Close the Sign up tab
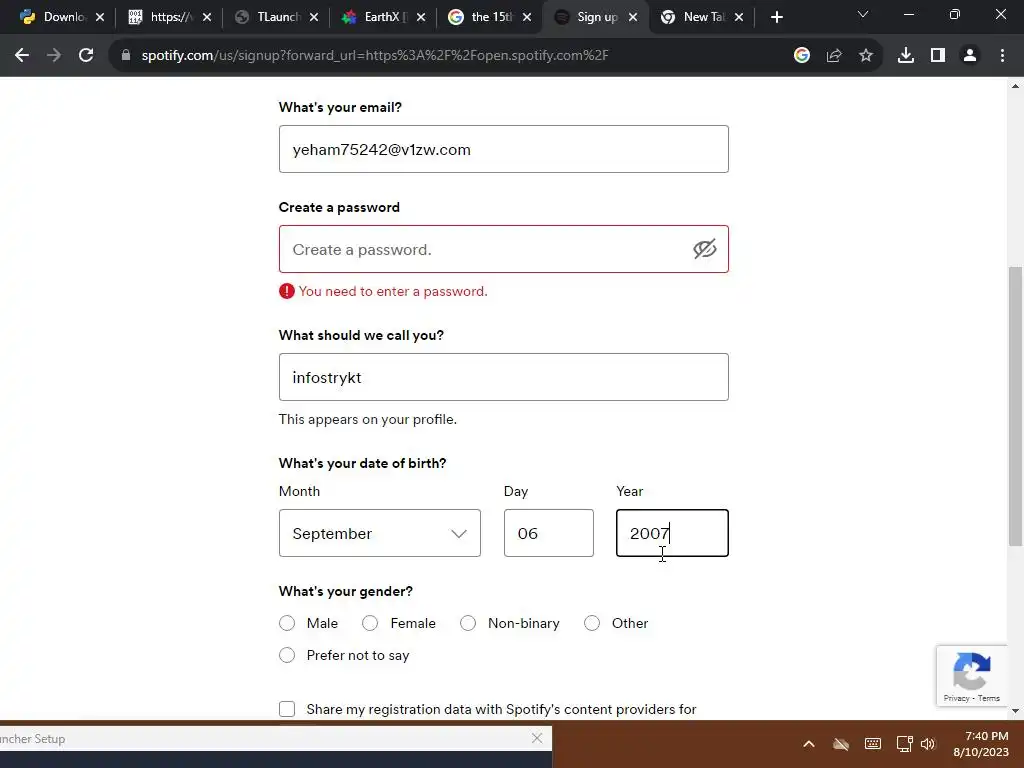 point(633,18)
